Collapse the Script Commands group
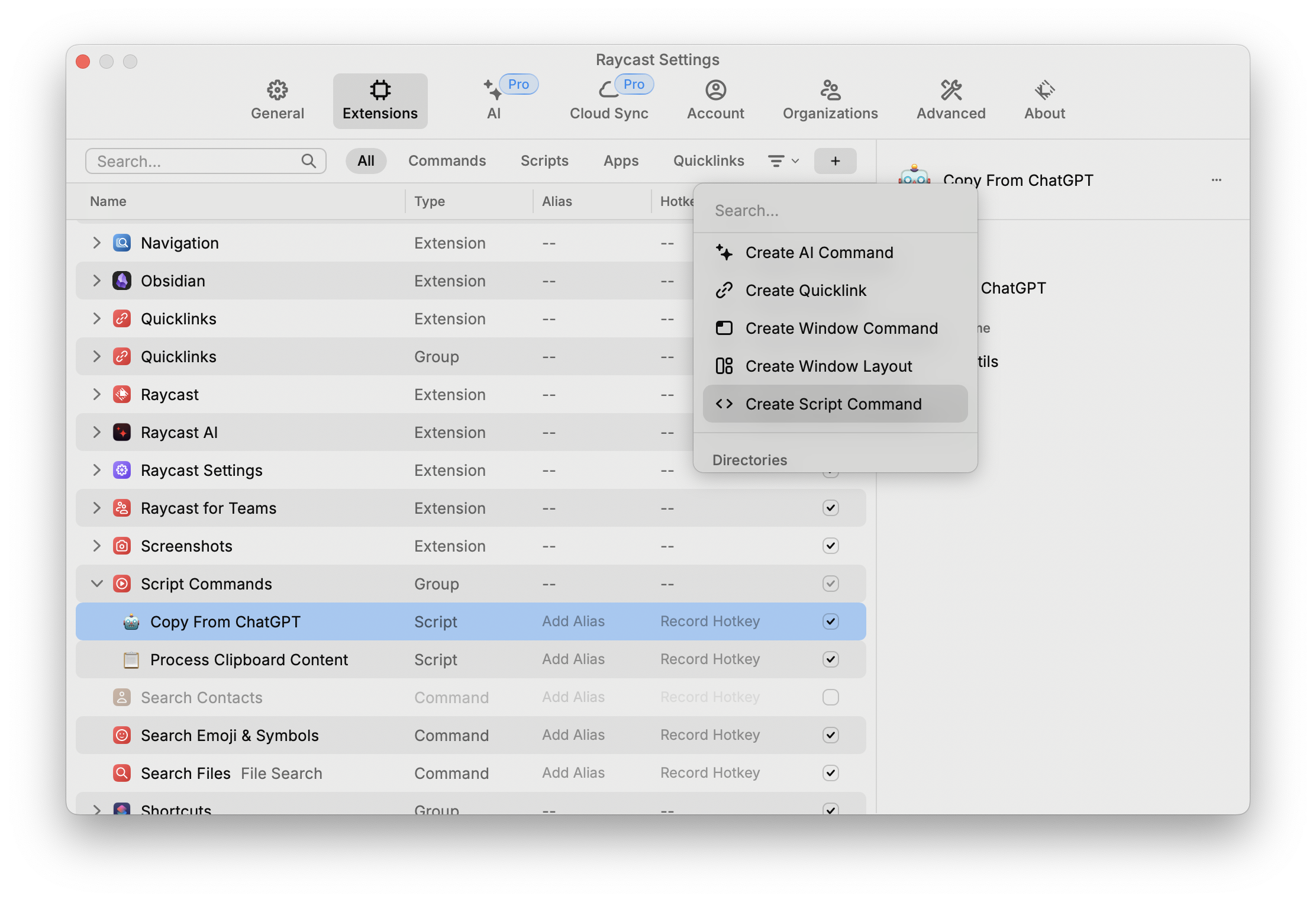This screenshot has width=1316, height=902. click(x=96, y=584)
